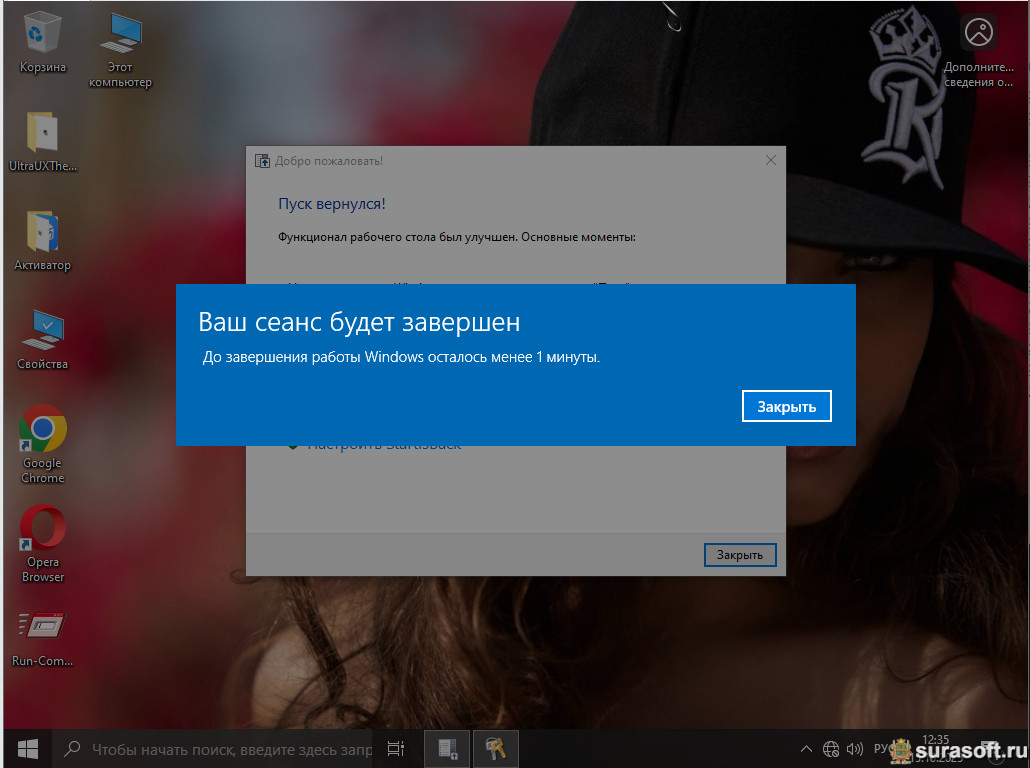Switch to the taskbar app with keys icon
Viewport: 1030px width, 768px height.
tap(496, 748)
